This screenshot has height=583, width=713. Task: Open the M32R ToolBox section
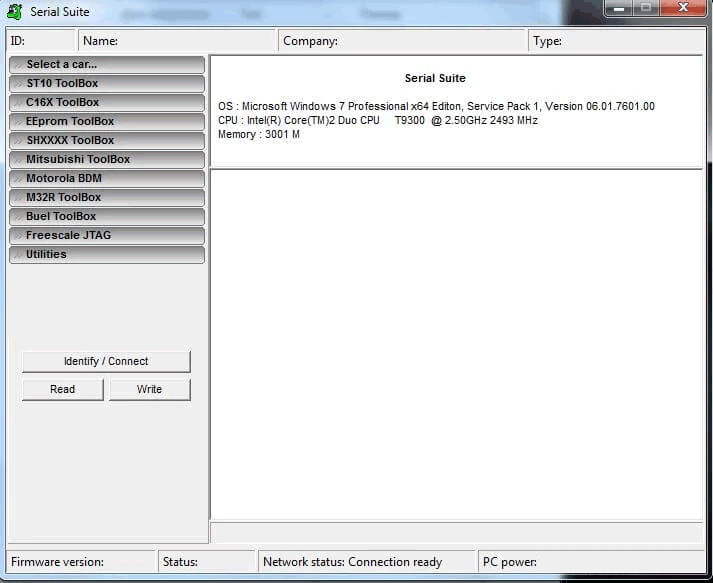pyautogui.click(x=106, y=197)
